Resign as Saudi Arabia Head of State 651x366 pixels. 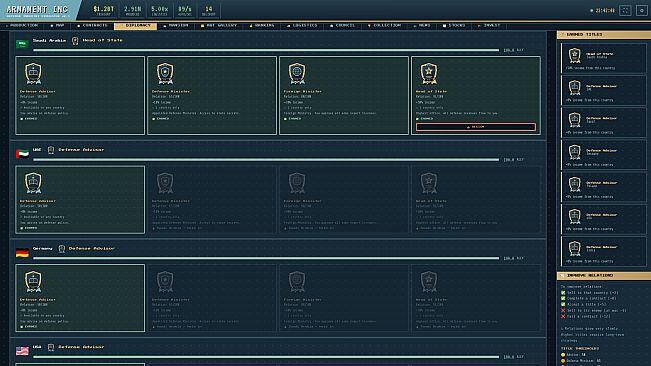coord(475,127)
